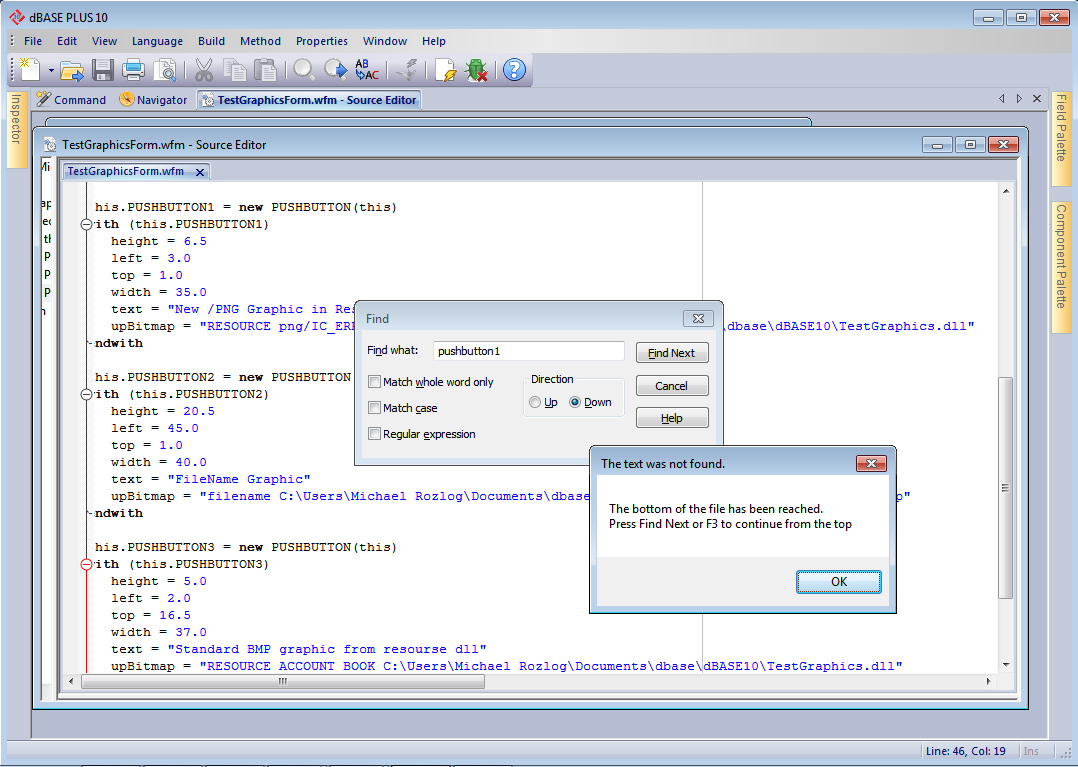Click Cancel in the Find dialog
The height and width of the screenshot is (767, 1078).
click(672, 386)
